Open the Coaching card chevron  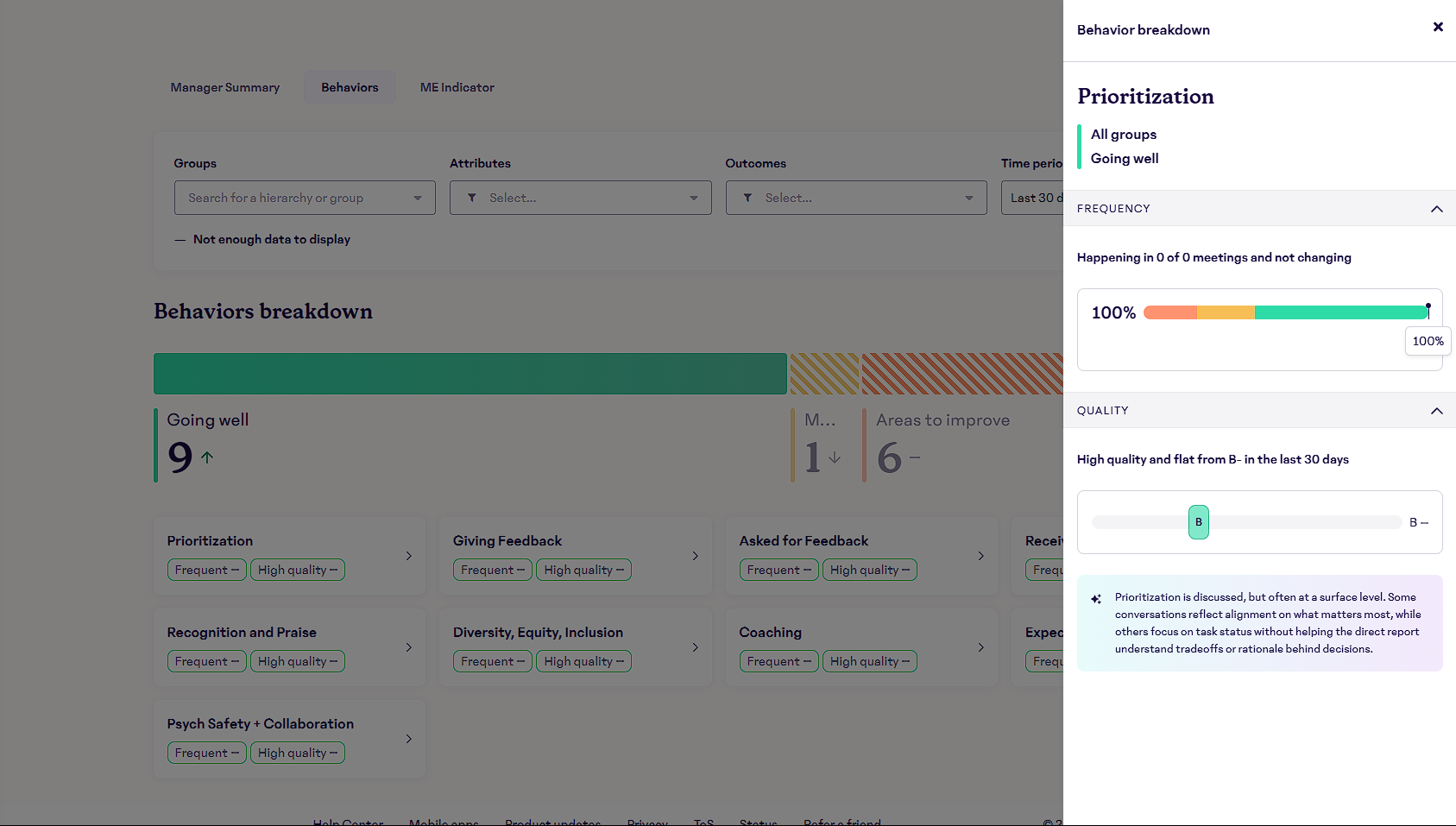click(x=981, y=647)
